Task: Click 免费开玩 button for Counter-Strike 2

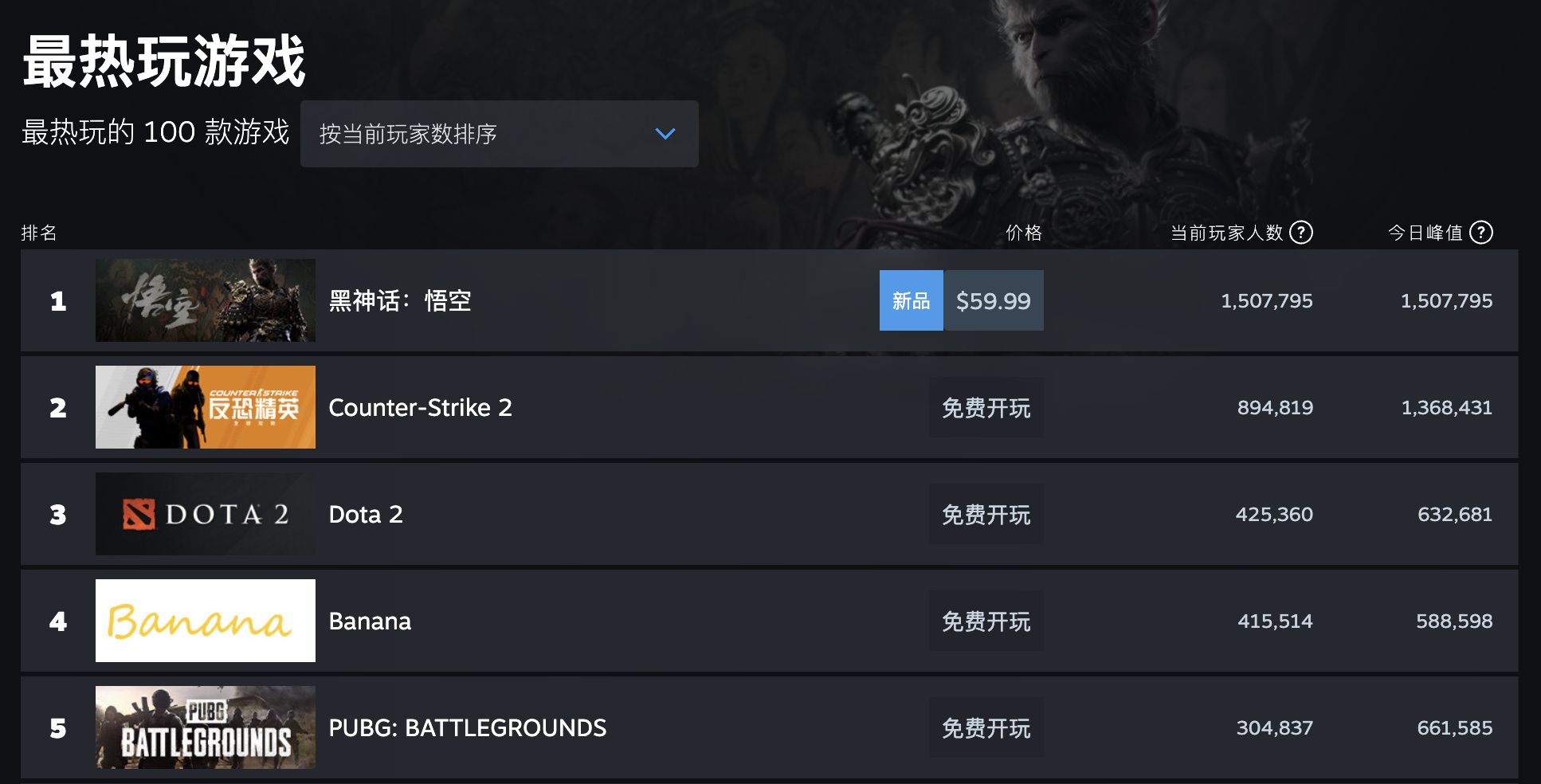Action: (x=986, y=408)
